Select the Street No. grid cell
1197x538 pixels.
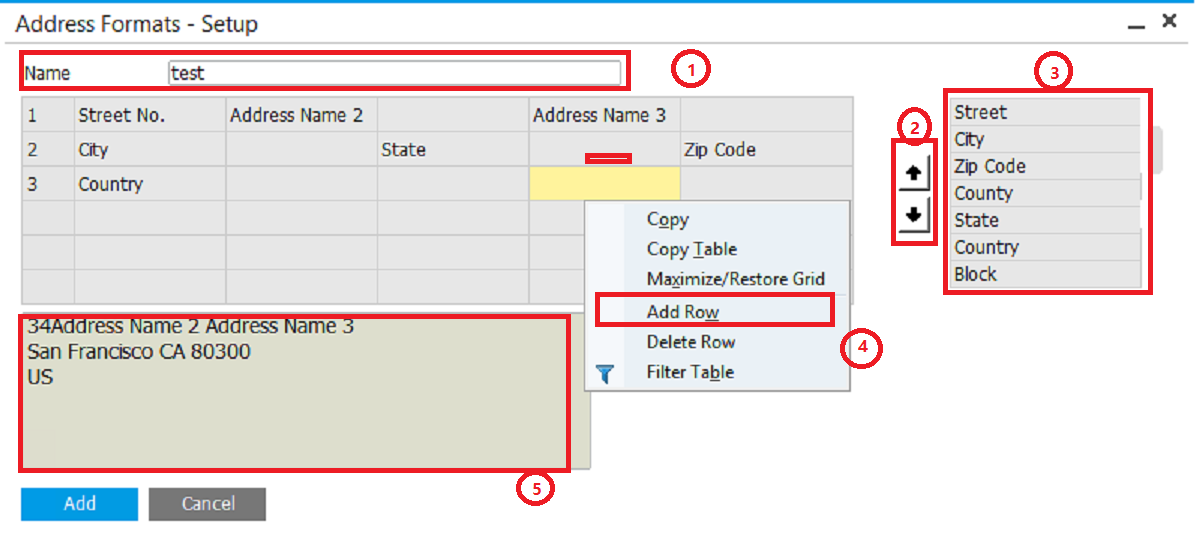pos(150,116)
